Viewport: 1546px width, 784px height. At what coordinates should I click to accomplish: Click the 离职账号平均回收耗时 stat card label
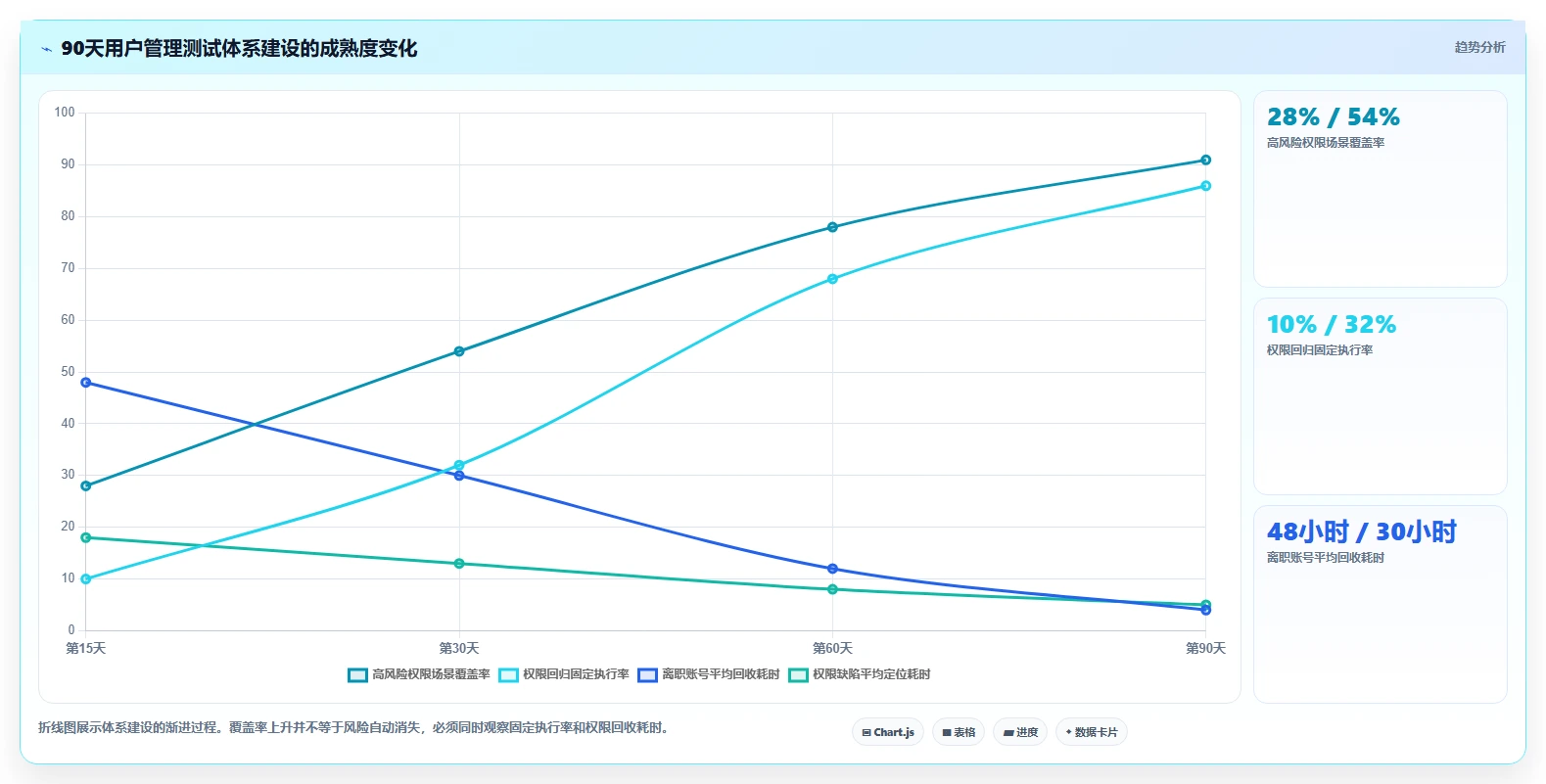1326,558
